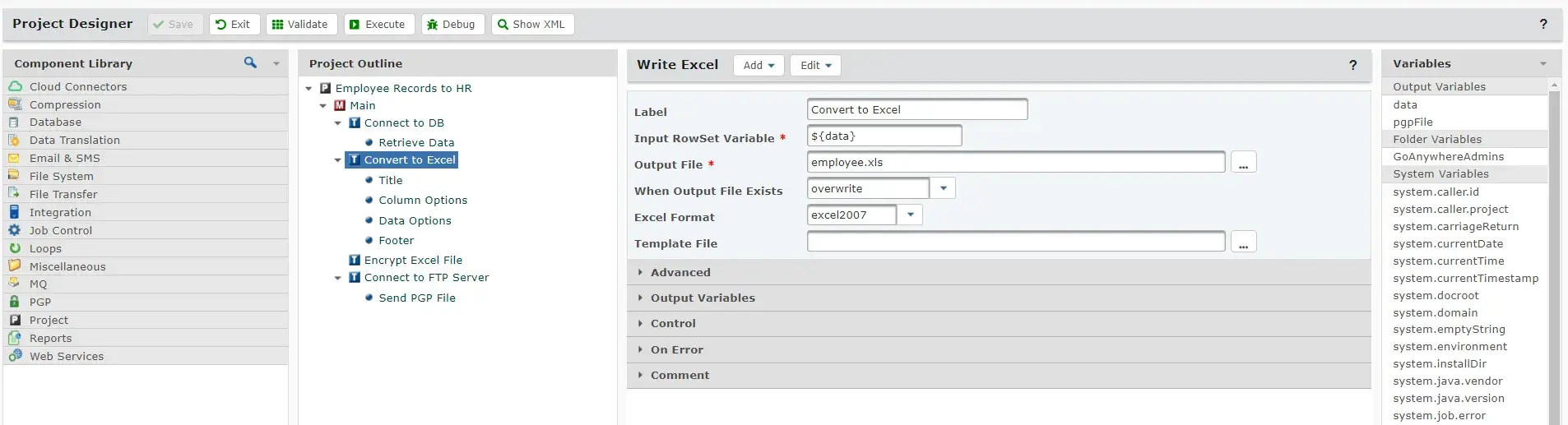Open the Edit menu
This screenshot has height=425, width=1568.
pyautogui.click(x=815, y=66)
